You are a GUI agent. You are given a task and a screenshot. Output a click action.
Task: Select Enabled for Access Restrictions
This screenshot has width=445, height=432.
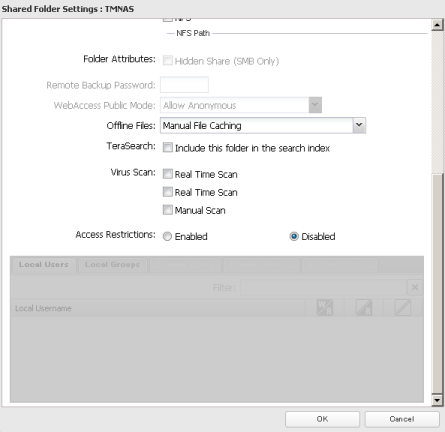167,236
